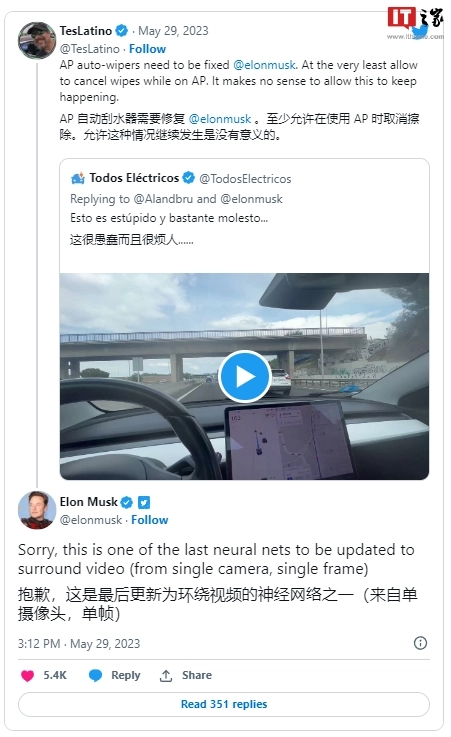Click the Share upload arrow icon
The width and height of the screenshot is (451, 737).
point(166,675)
